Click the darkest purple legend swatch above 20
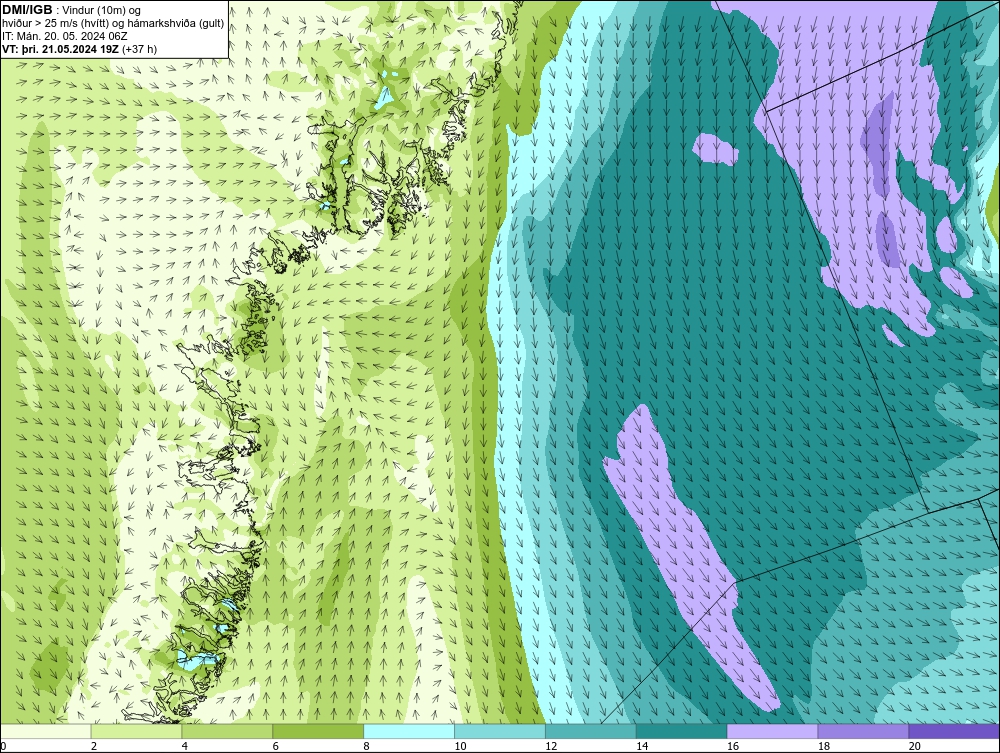 [x=954, y=731]
